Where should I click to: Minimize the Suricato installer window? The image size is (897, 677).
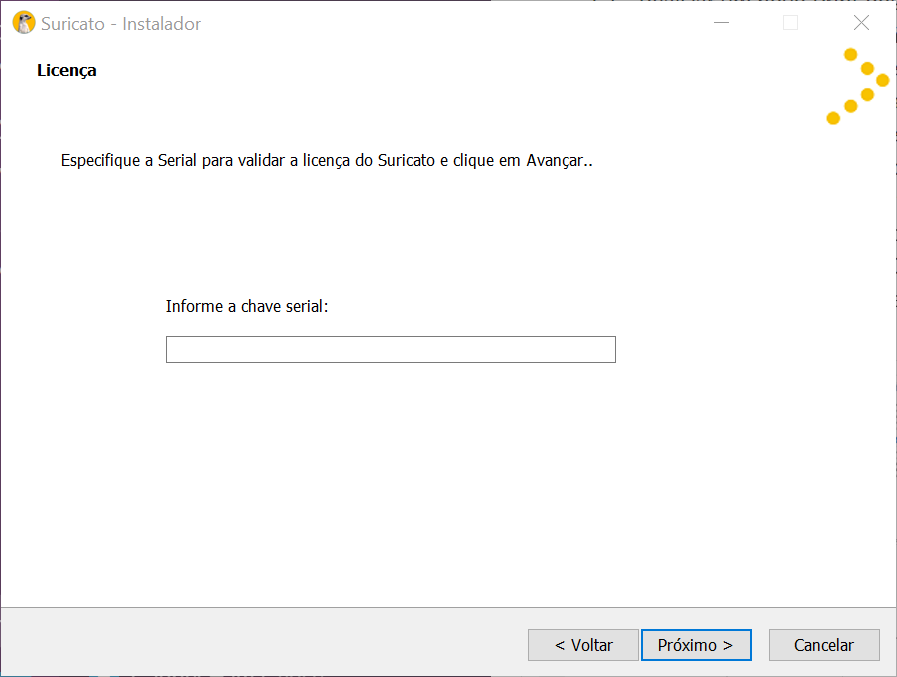(x=721, y=23)
